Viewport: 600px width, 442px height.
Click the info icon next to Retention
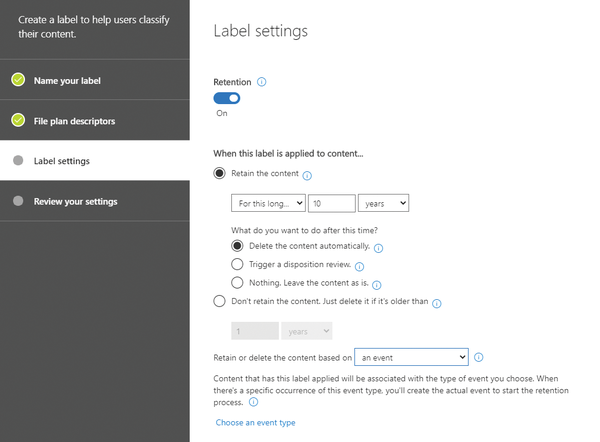261,82
